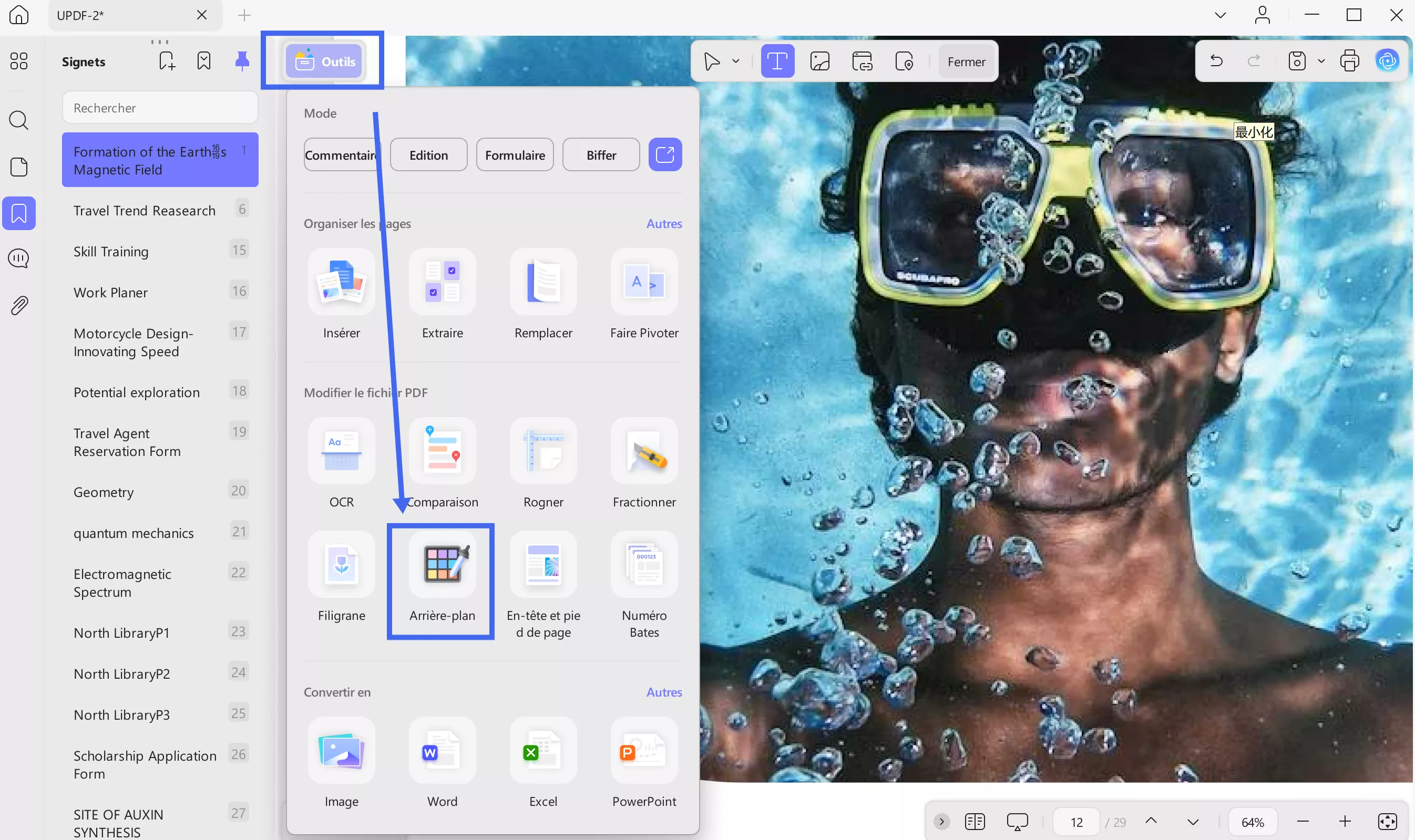The image size is (1415, 840).
Task: Click the 64% zoom level box
Action: [x=1253, y=822]
